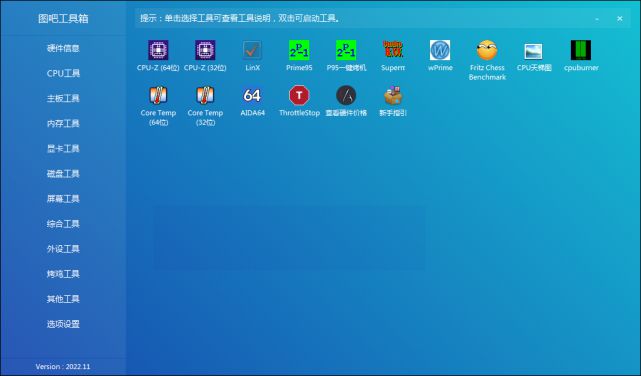The image size is (641, 376).
Task: Select the CPU工具 sidebar category
Action: pyautogui.click(x=63, y=74)
